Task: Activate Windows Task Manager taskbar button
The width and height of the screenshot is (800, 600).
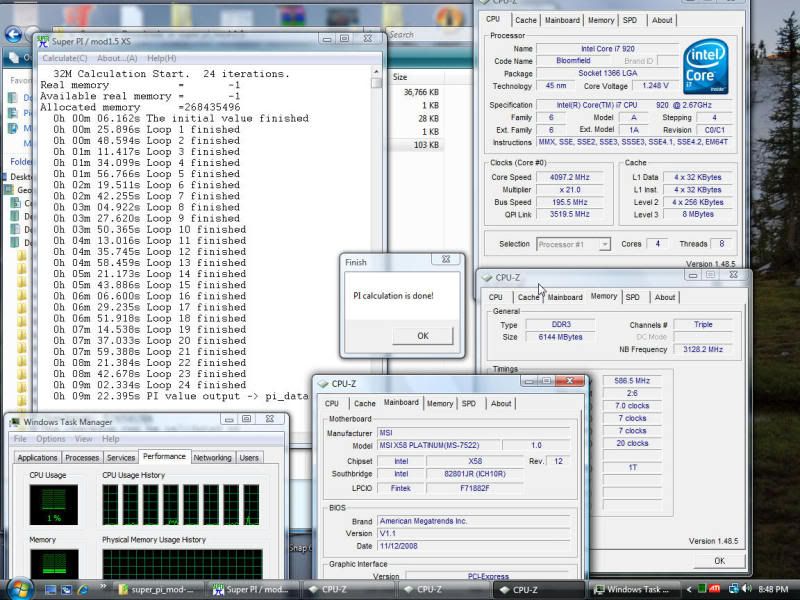Action: pos(632,590)
